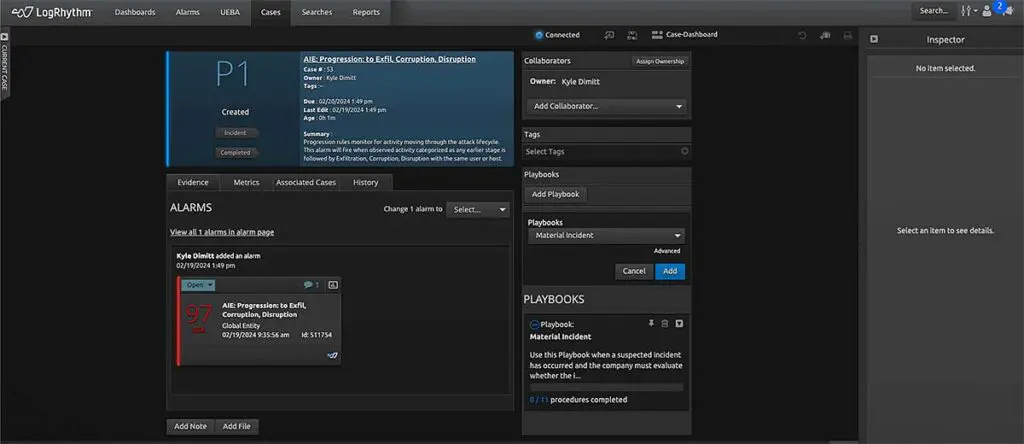Click the export icon next to print
The image size is (1024, 444).
point(825,35)
